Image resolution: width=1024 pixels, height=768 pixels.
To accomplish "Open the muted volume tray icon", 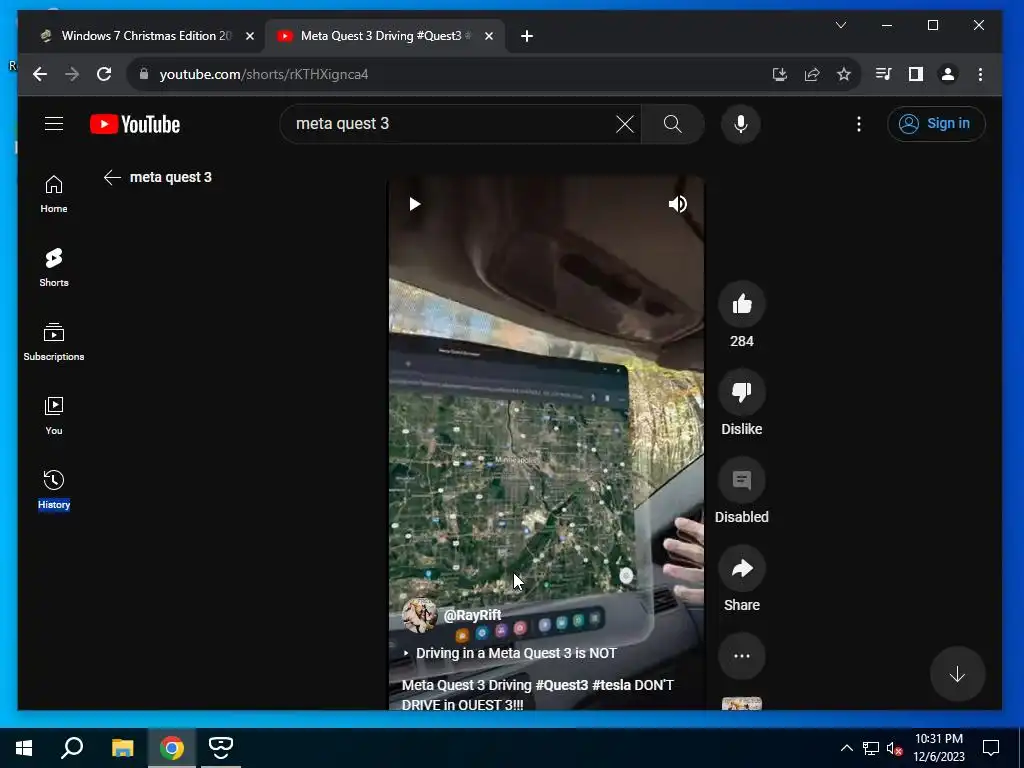I will [894, 748].
